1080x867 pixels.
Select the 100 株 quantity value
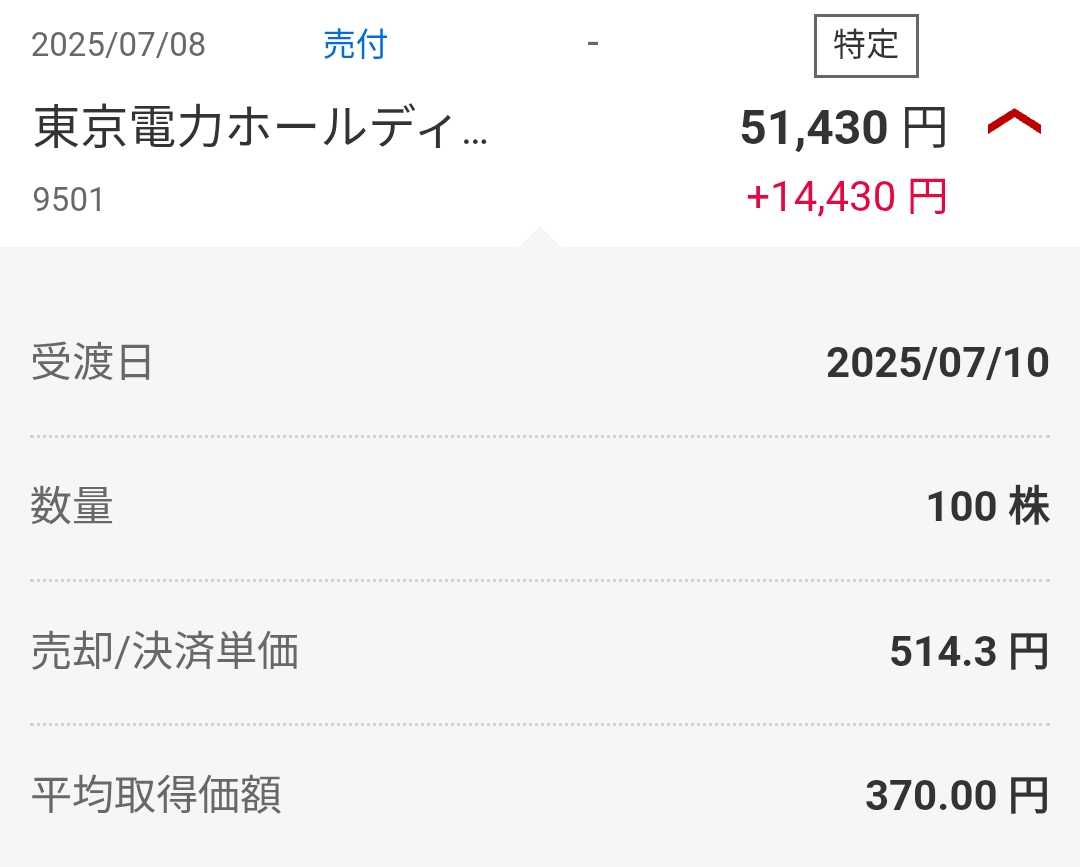point(987,508)
